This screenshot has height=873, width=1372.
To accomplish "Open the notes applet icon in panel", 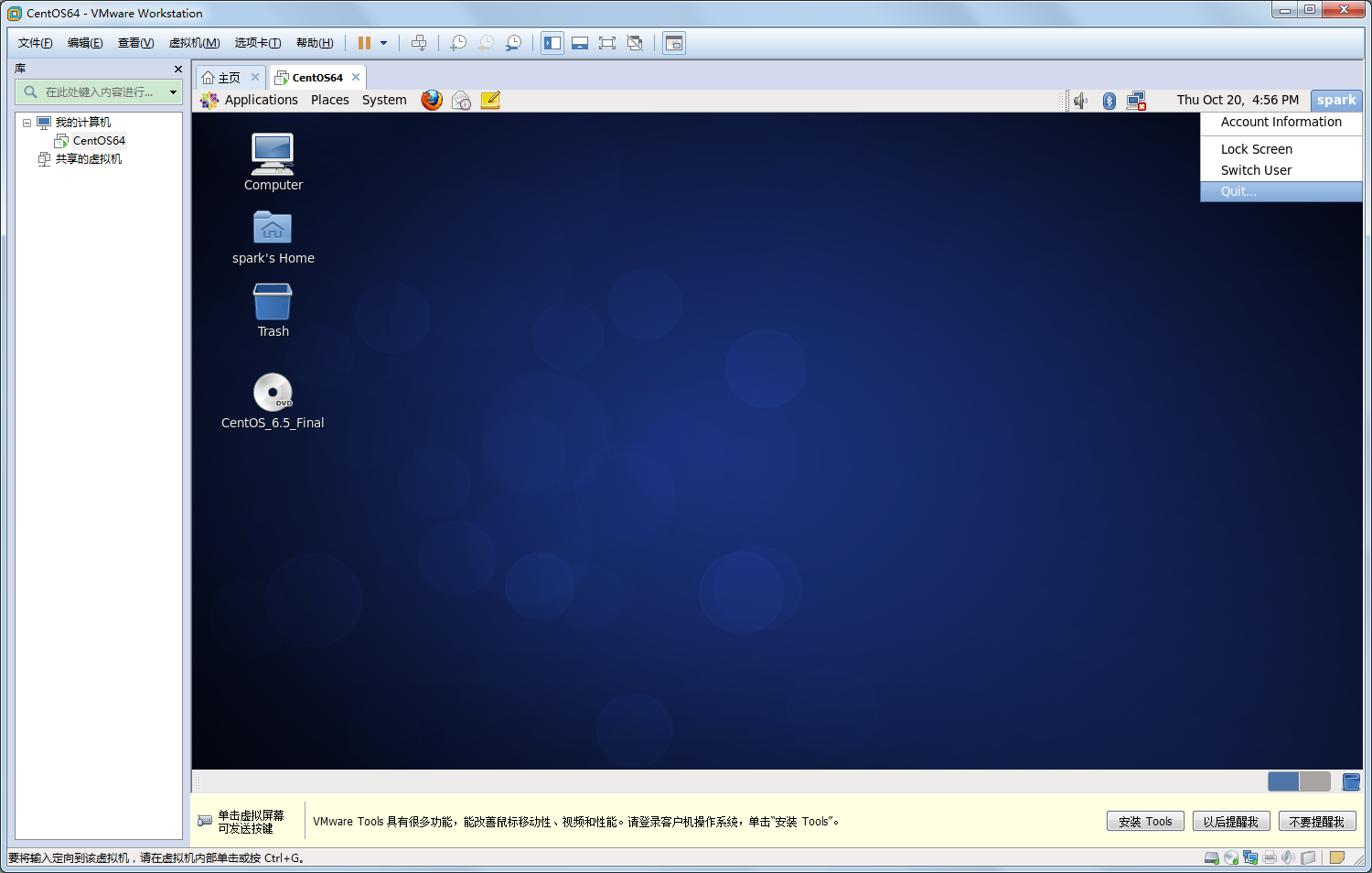I will (490, 100).
